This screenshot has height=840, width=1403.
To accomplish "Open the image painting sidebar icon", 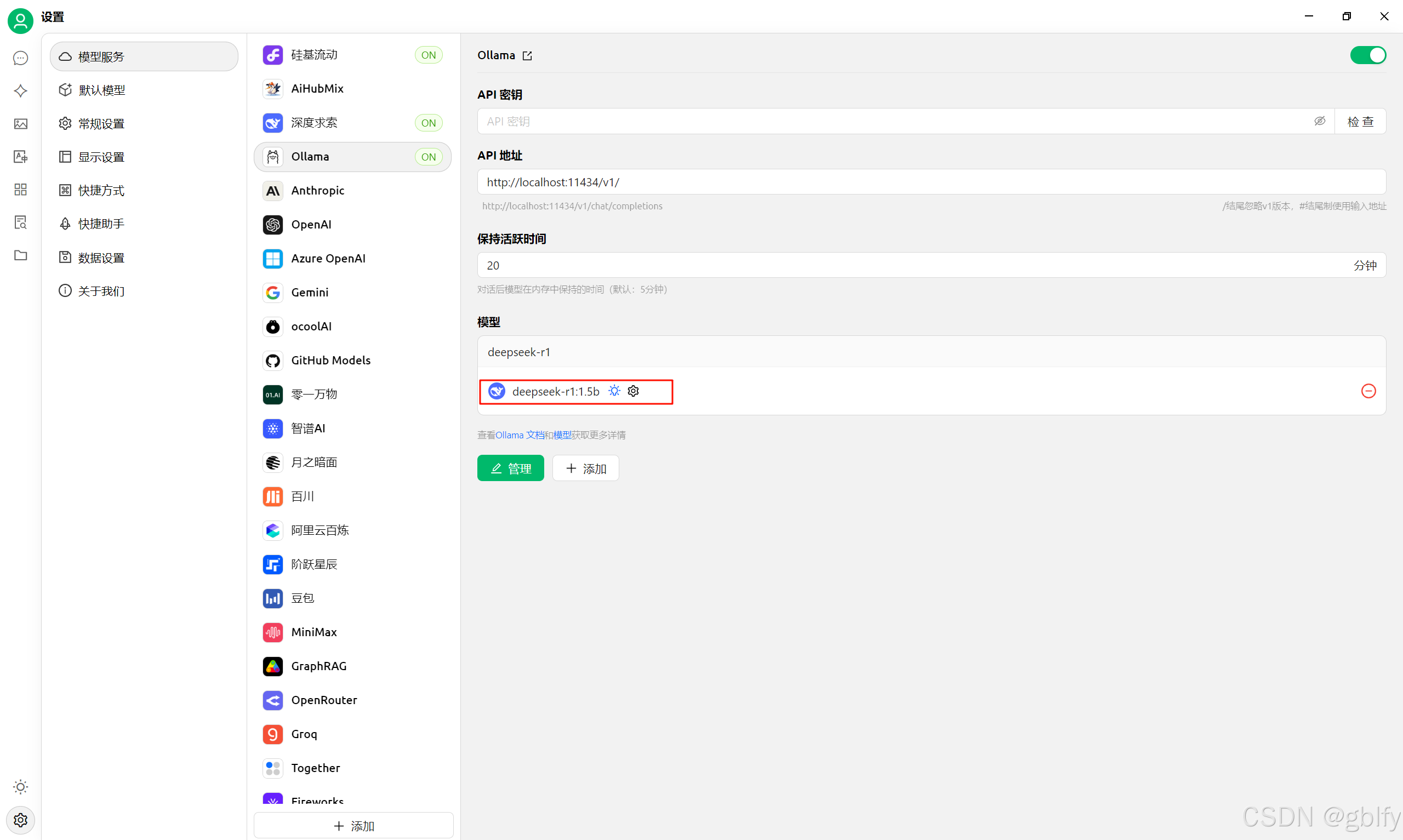I will [x=20, y=124].
